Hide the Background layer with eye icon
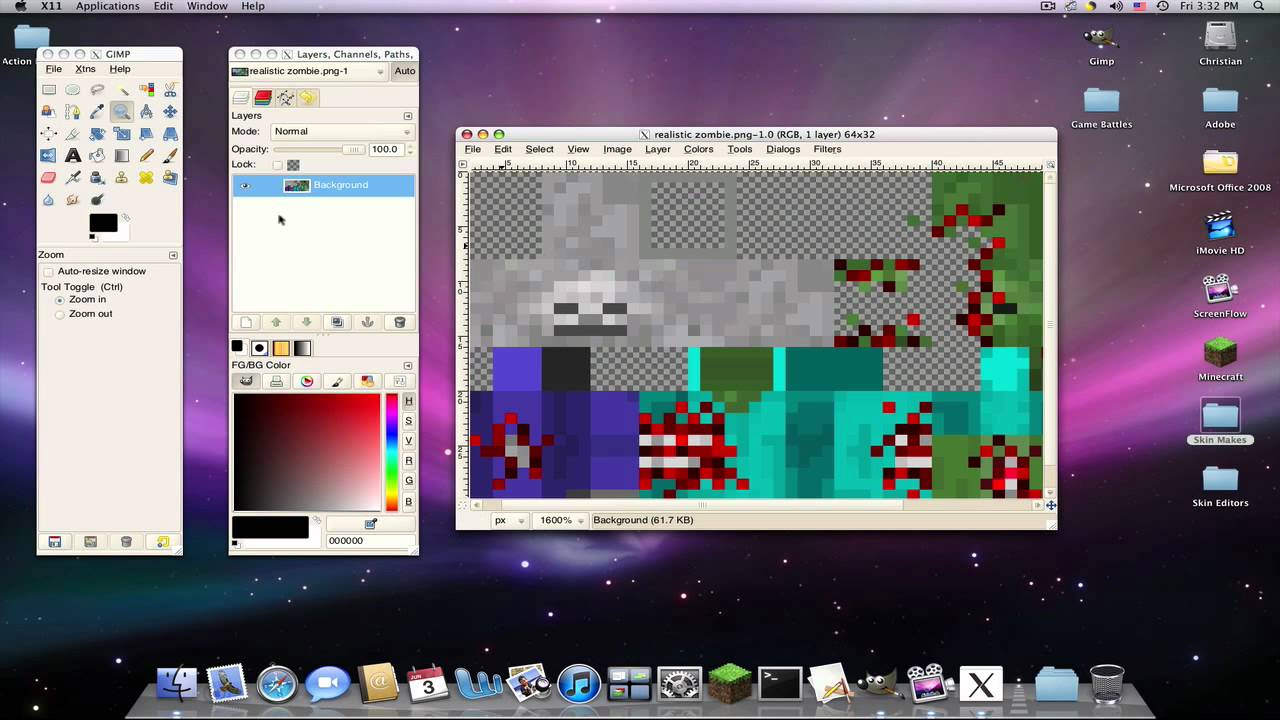The image size is (1280, 720). pyautogui.click(x=245, y=185)
